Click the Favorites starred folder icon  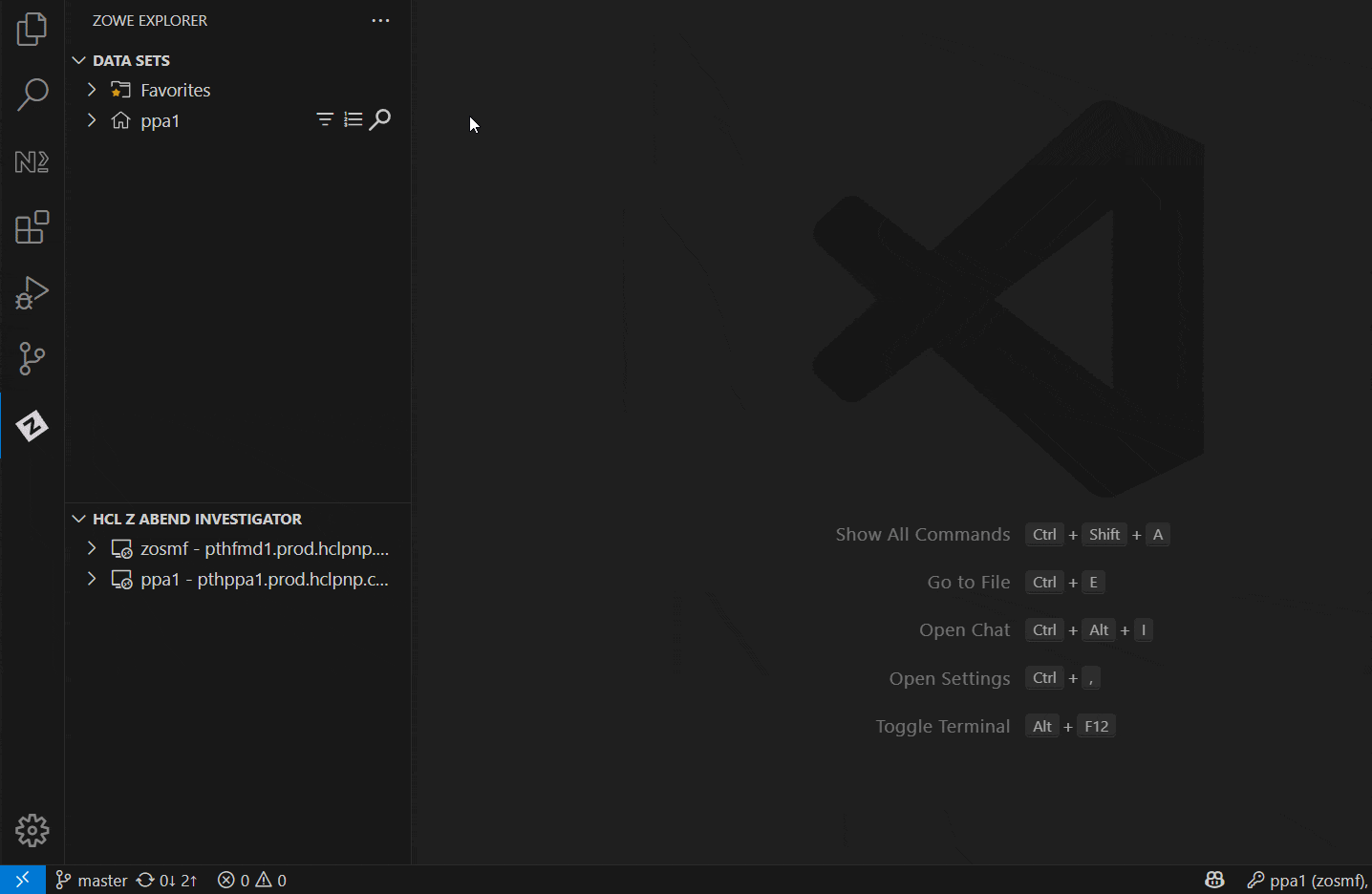(121, 90)
